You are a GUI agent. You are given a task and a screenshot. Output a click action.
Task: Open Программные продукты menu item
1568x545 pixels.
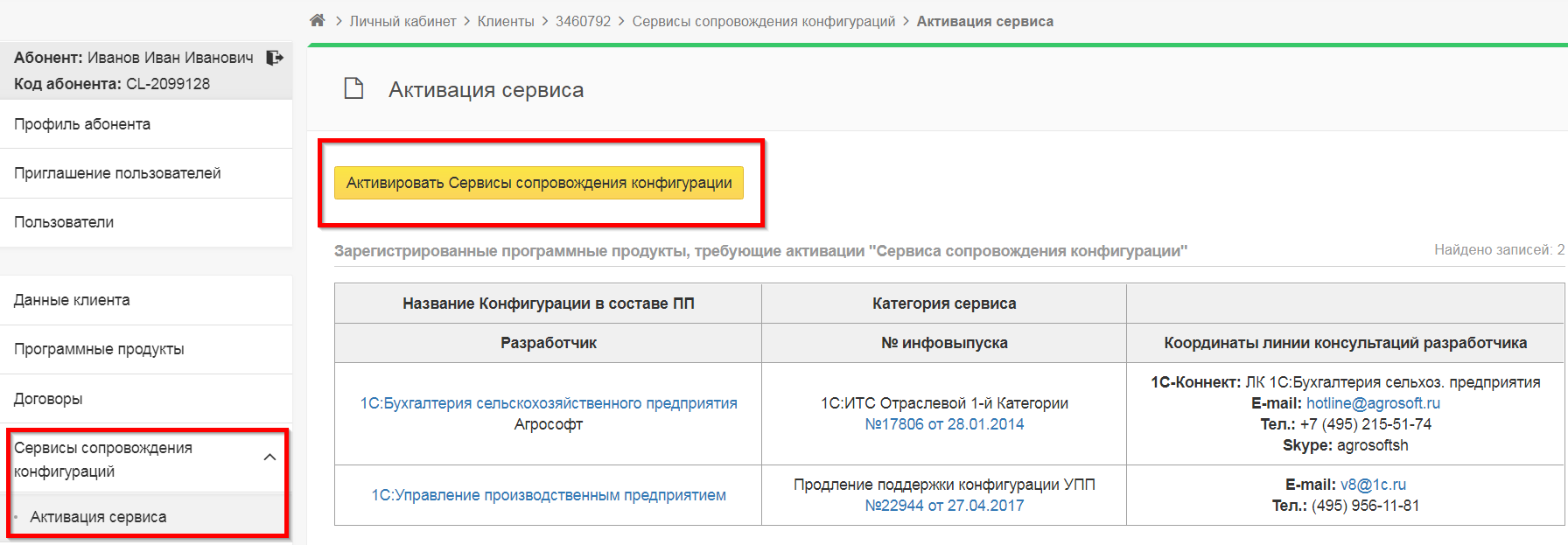pos(146,349)
